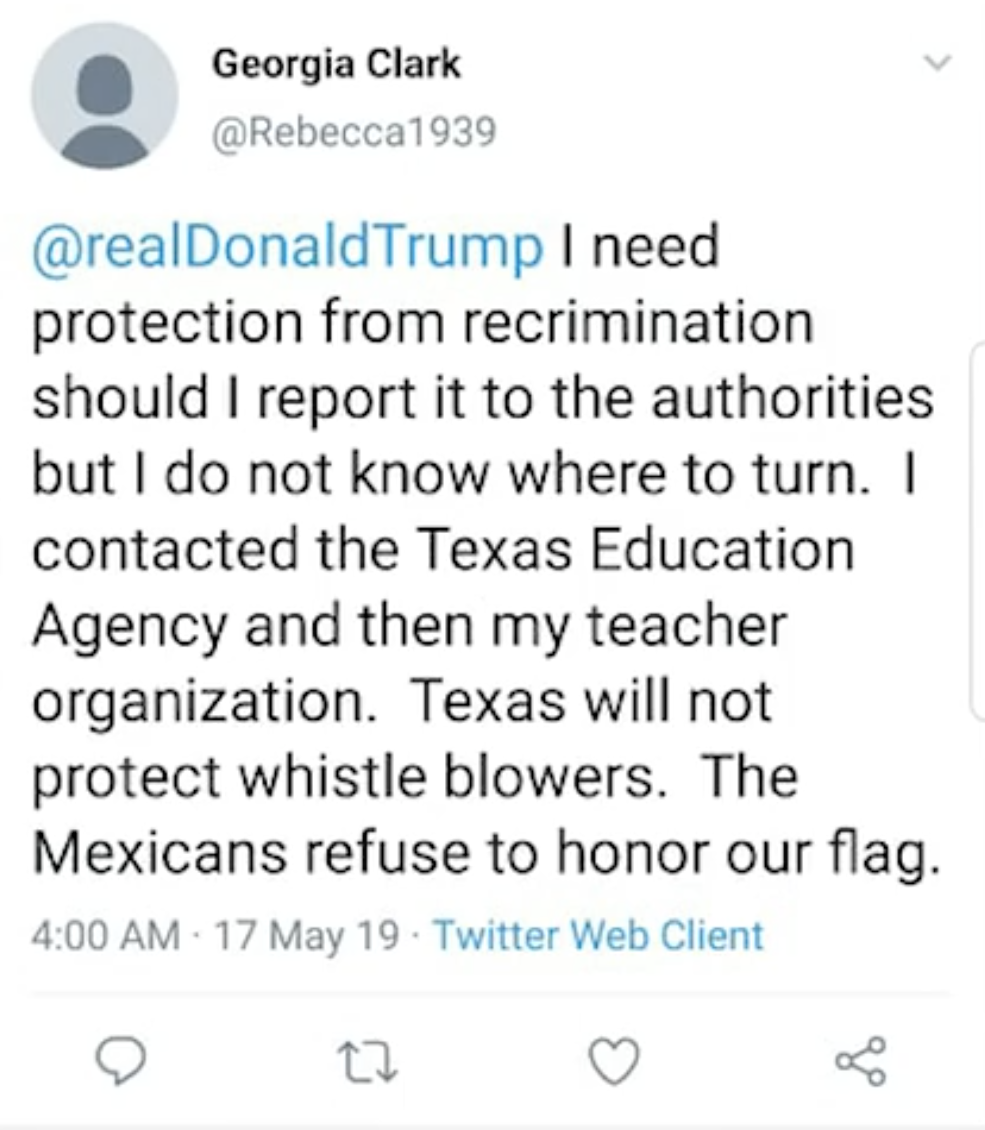Click the @Rebecca1939 handle
This screenshot has width=985, height=1130.
[353, 131]
